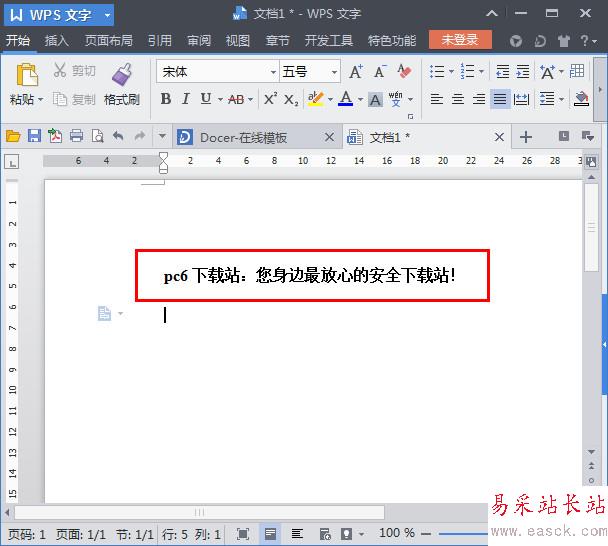This screenshot has height=546, width=608.
Task: Open the table borders grid icon
Action: (577, 71)
